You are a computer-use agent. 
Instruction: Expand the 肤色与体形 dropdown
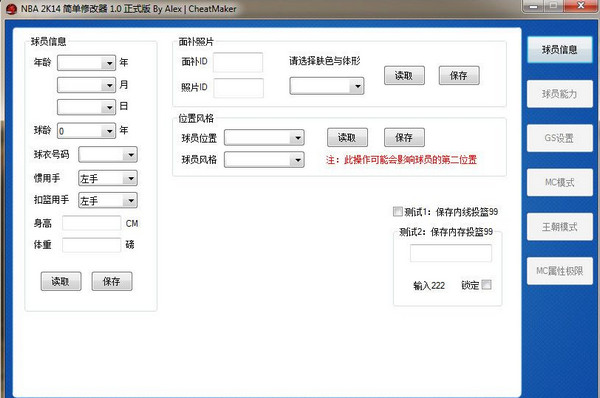(327, 86)
